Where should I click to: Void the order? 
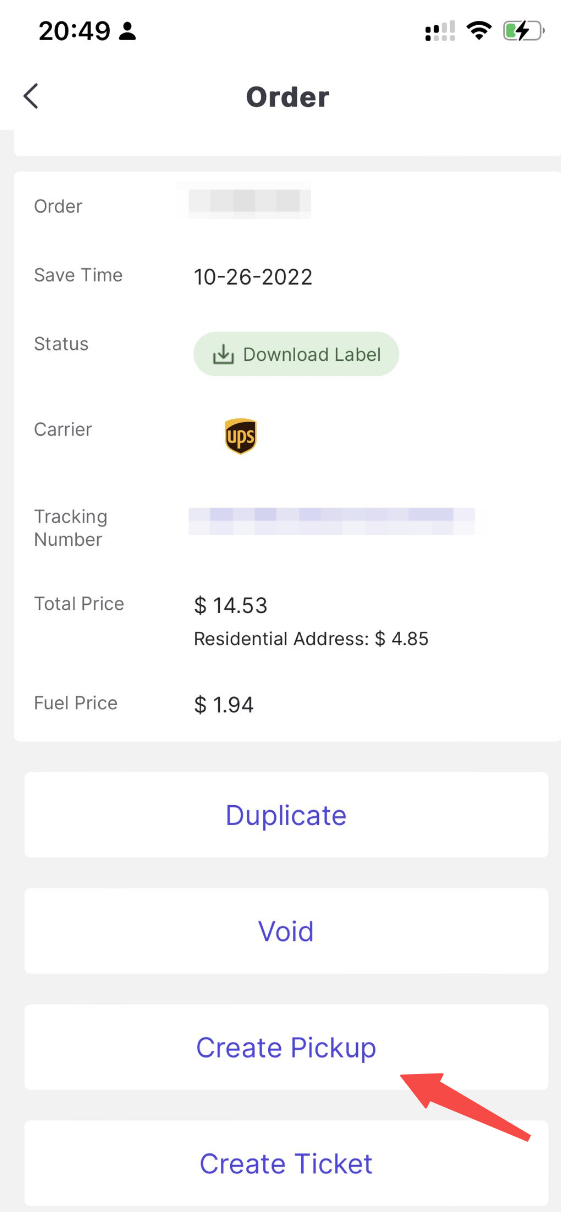point(286,931)
